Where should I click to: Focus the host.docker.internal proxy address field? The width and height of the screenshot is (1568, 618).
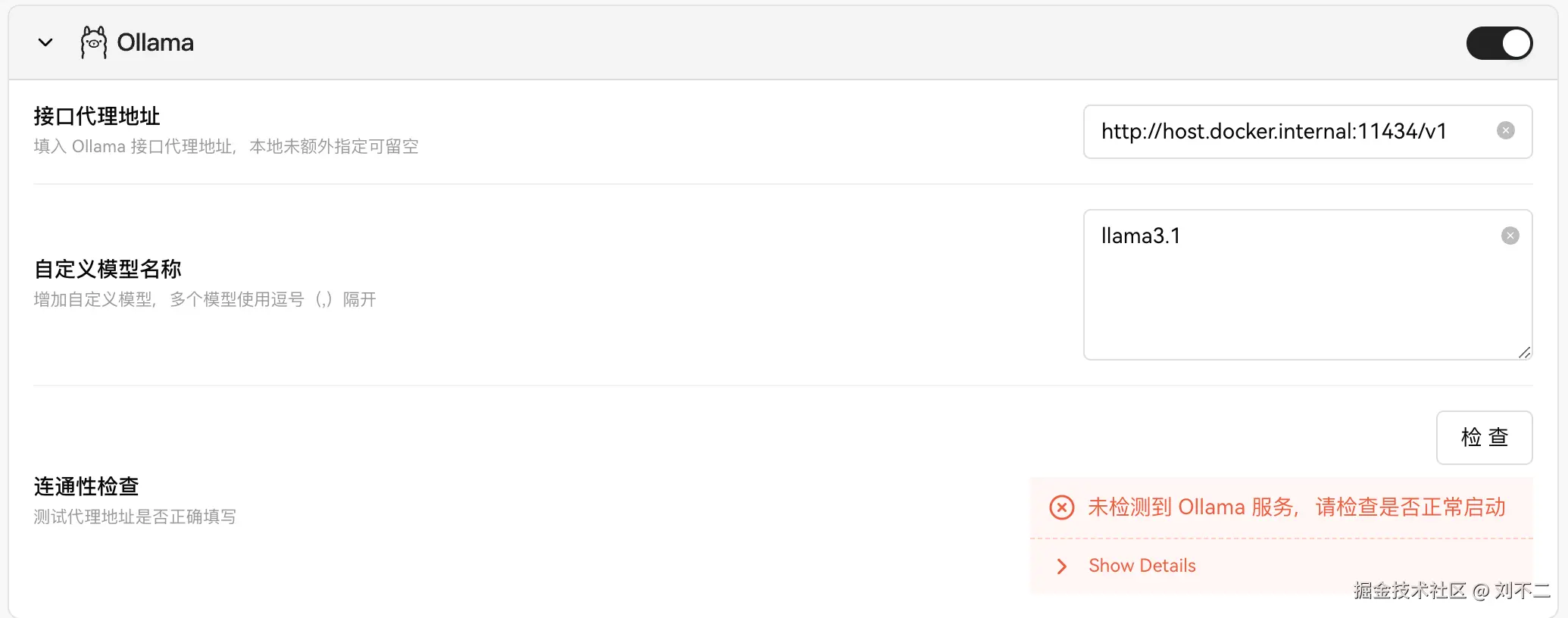tap(1288, 132)
